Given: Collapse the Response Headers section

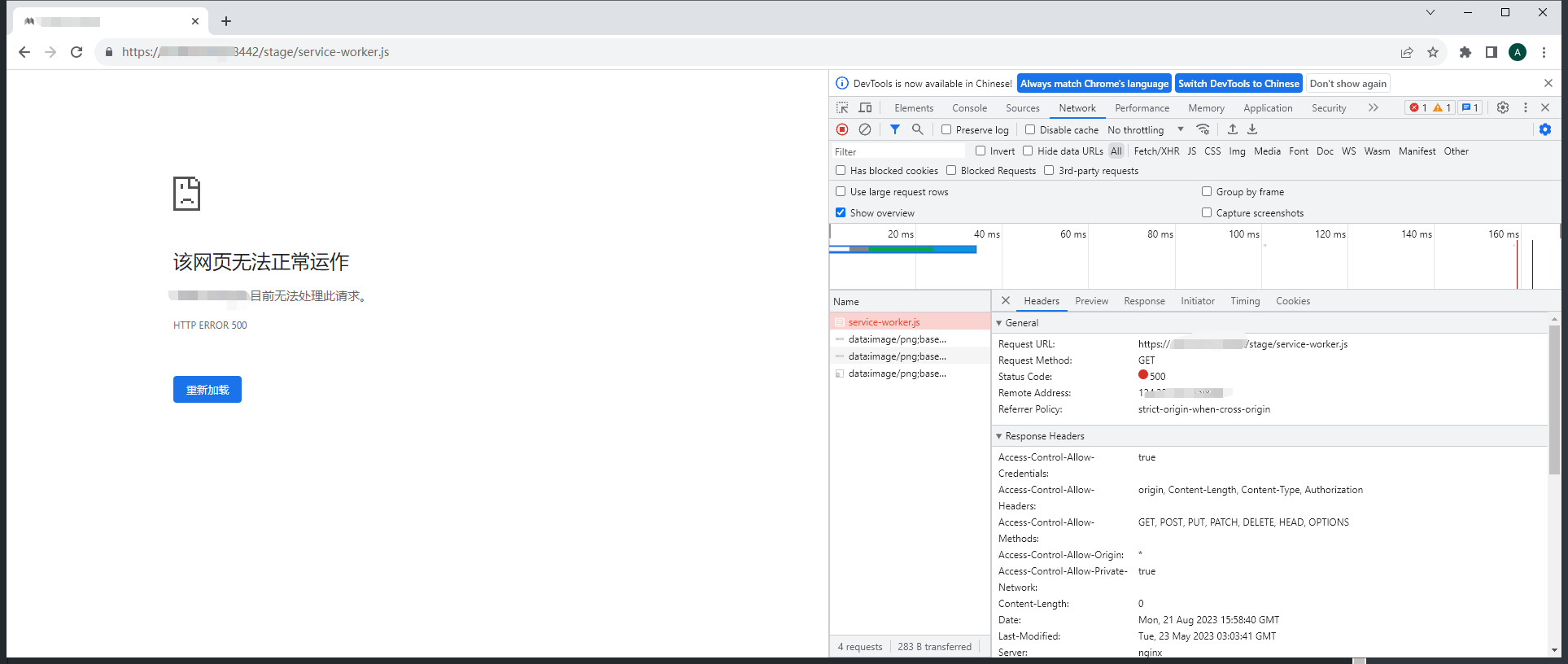Looking at the screenshot, I should click(x=999, y=436).
